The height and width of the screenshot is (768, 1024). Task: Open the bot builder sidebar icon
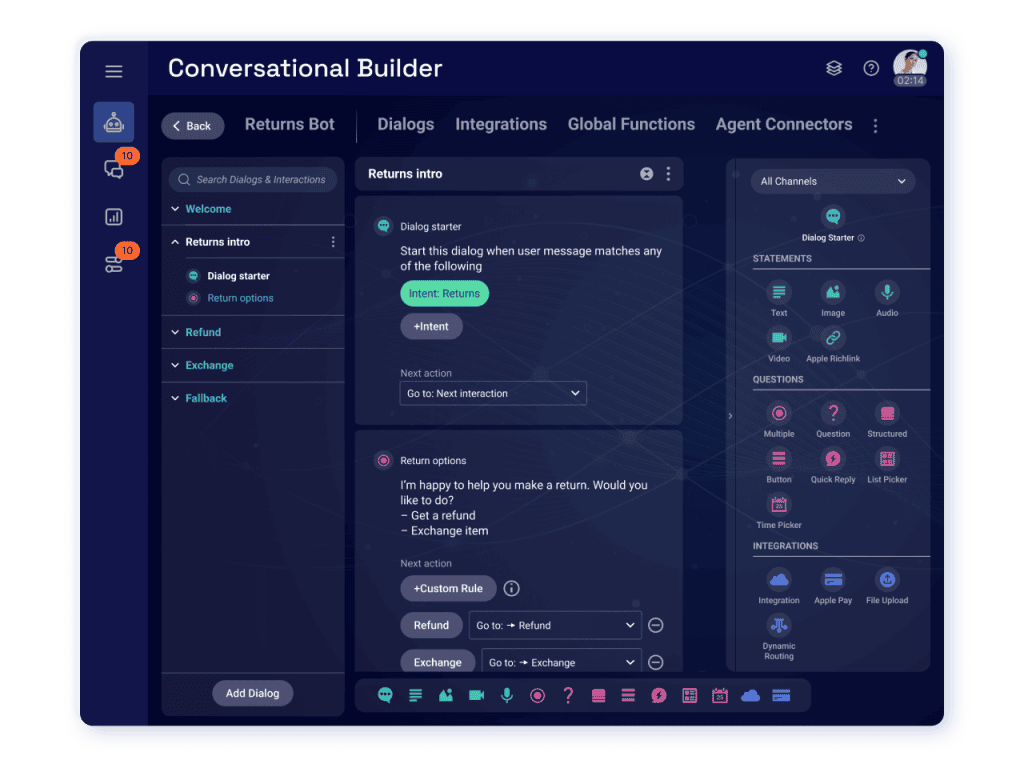pos(114,122)
